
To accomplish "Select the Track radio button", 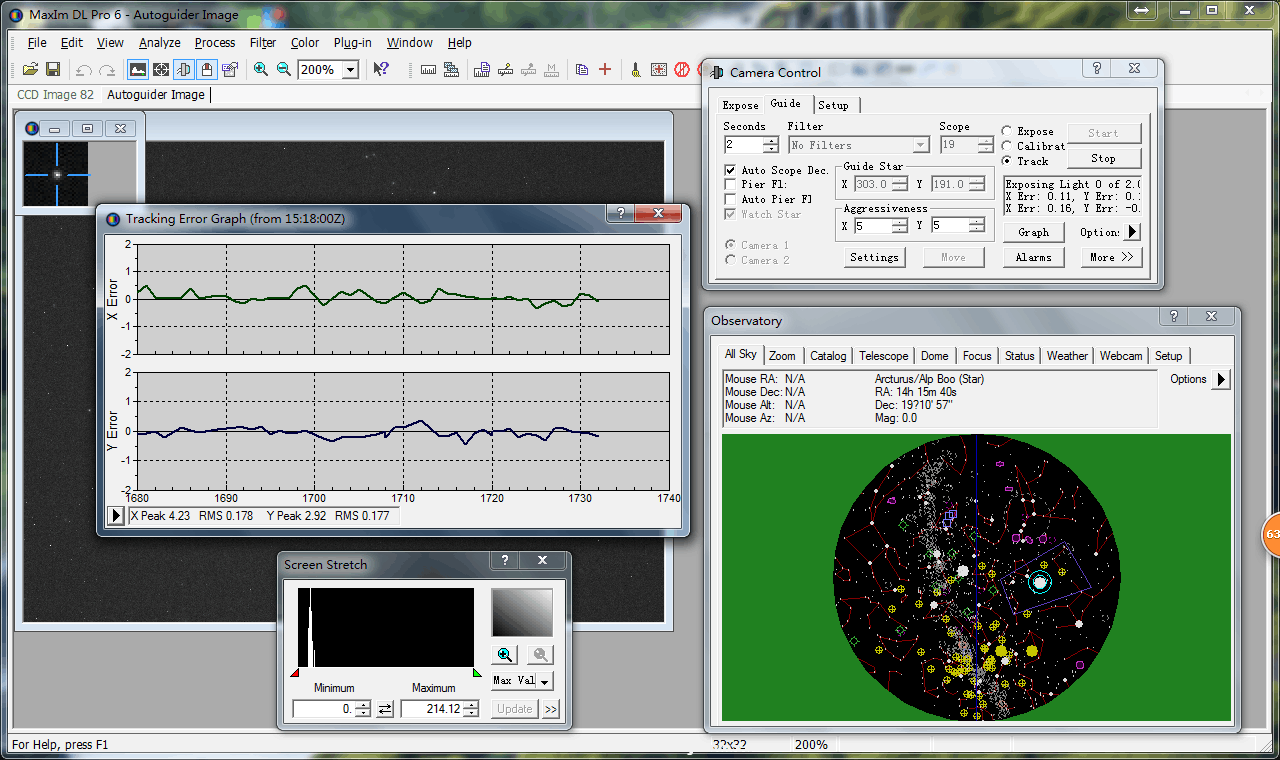I will tap(1006, 161).
